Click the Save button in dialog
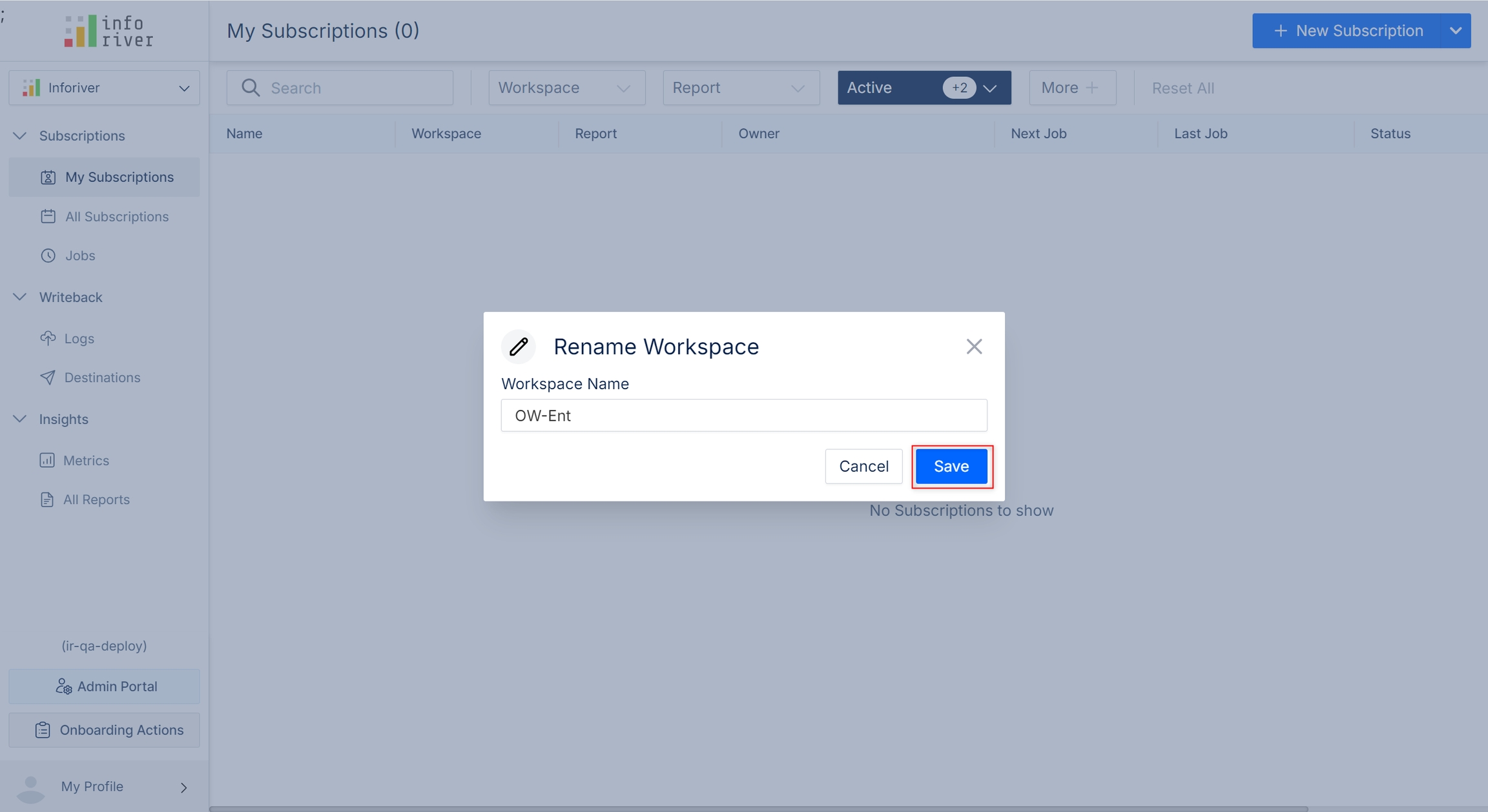1488x812 pixels. click(x=951, y=466)
